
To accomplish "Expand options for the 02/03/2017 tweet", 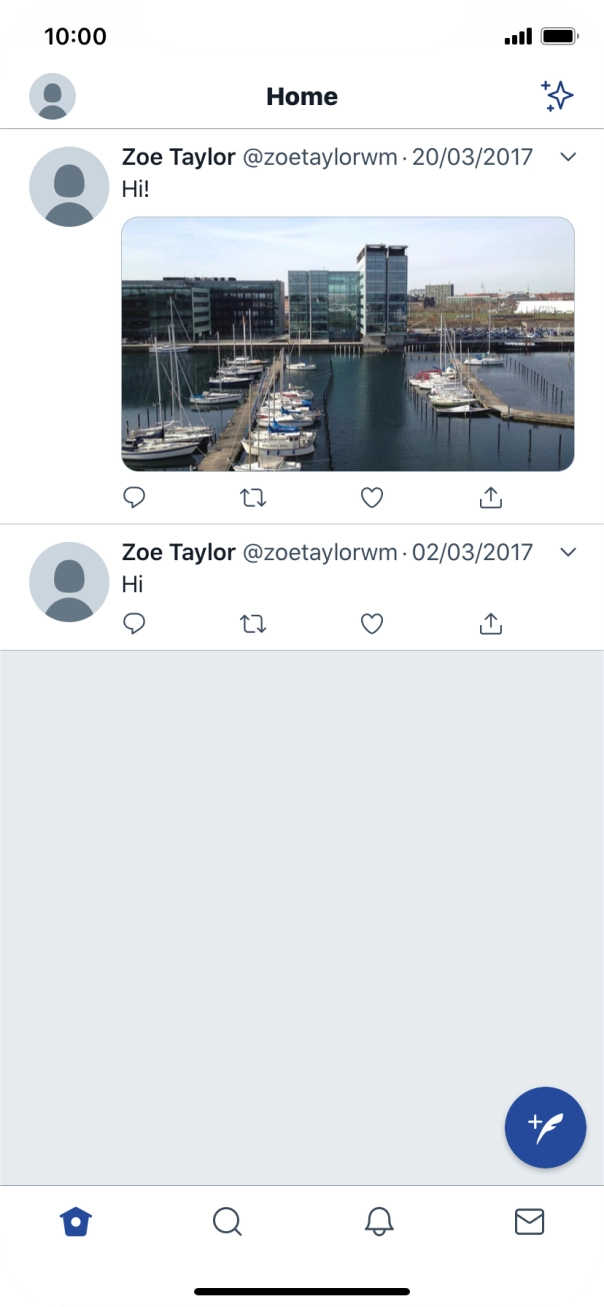I will (568, 552).
